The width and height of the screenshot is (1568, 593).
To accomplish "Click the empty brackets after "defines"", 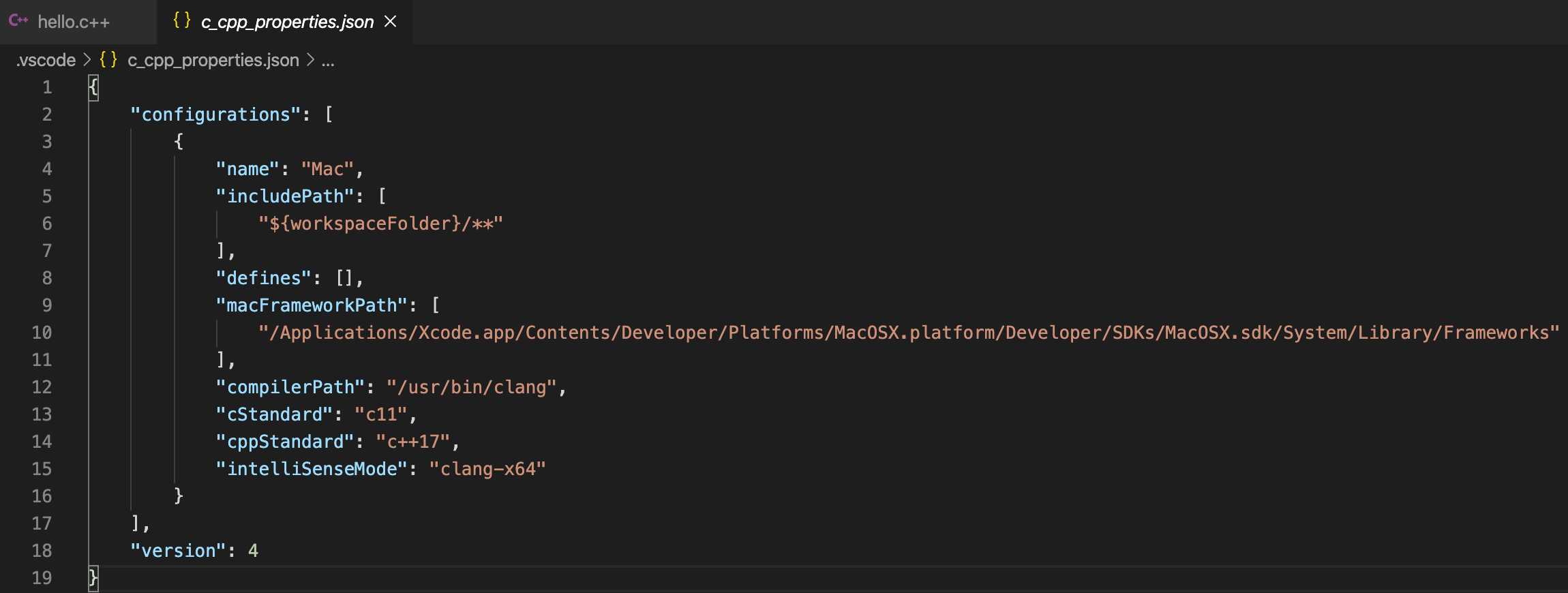I will (x=344, y=278).
